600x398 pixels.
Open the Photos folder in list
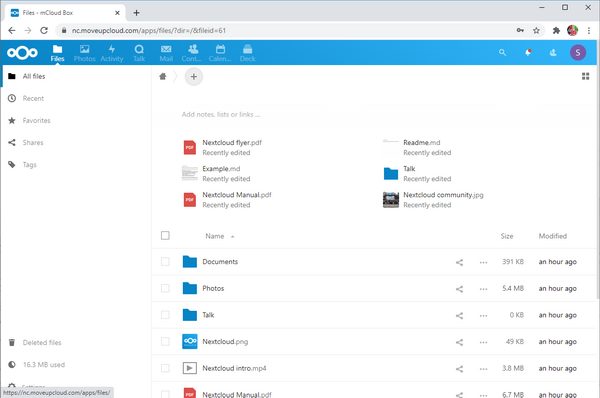213,288
